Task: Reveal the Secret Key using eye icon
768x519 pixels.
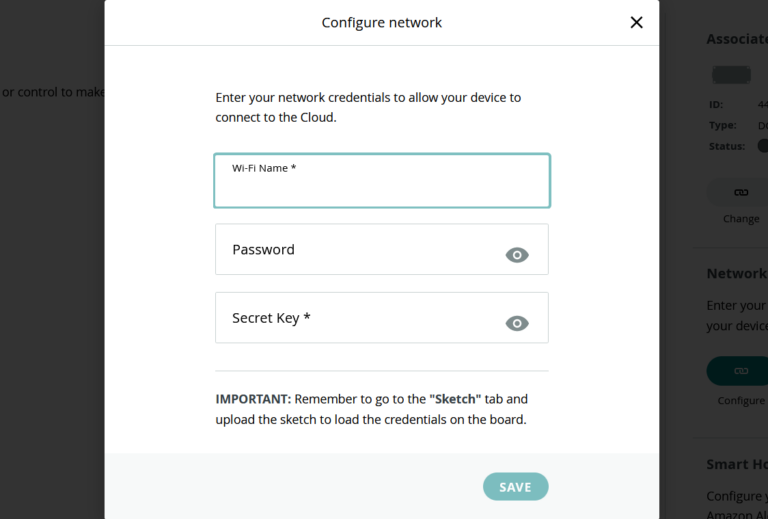Action: pos(516,323)
